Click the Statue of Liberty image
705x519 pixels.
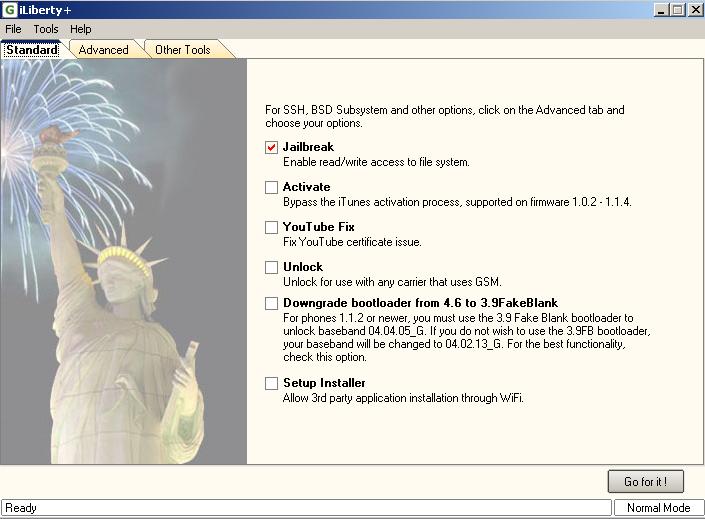click(x=125, y=260)
